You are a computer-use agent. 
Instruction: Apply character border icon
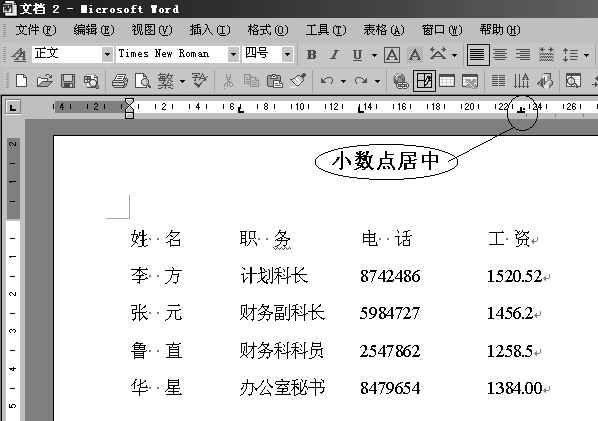[392, 55]
